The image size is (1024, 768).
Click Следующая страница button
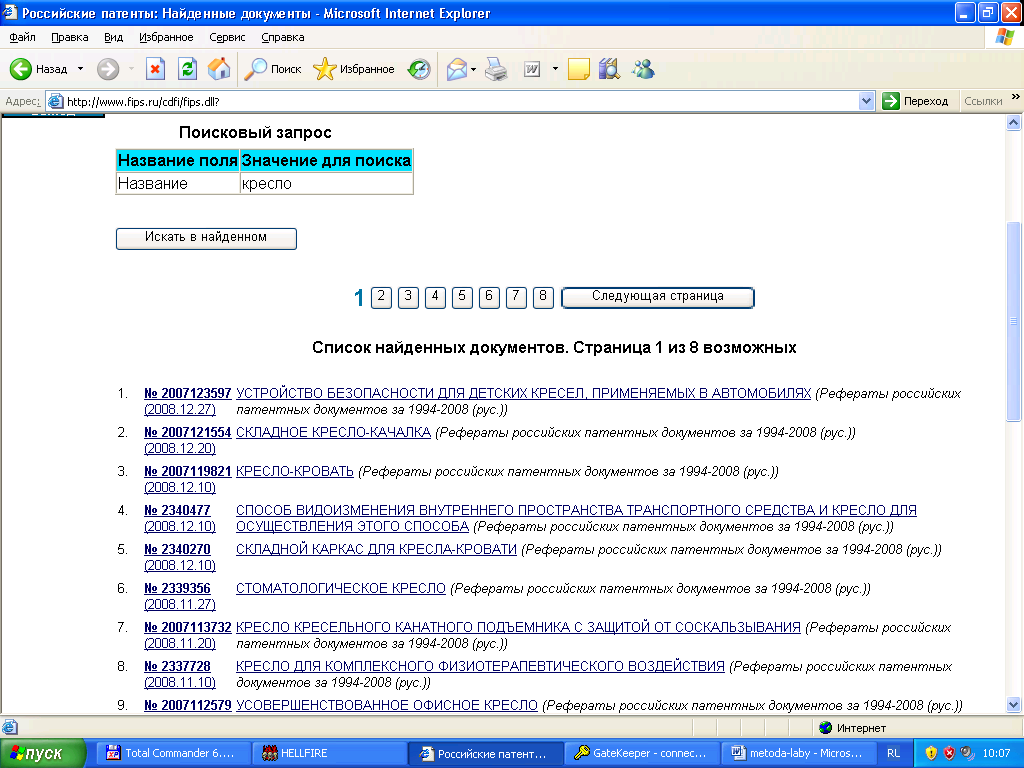[658, 297]
